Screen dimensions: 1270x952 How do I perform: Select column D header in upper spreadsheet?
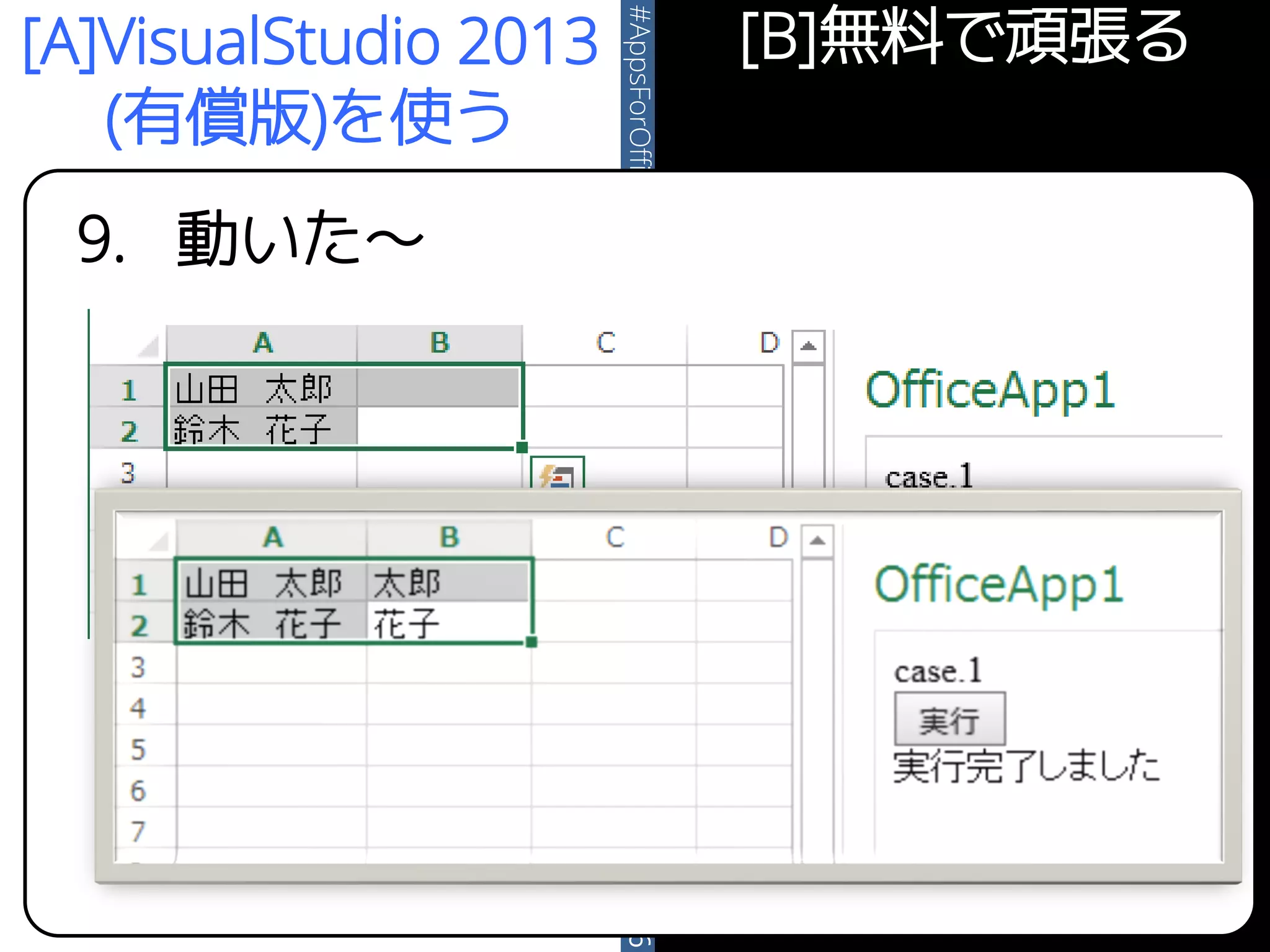tap(735, 343)
